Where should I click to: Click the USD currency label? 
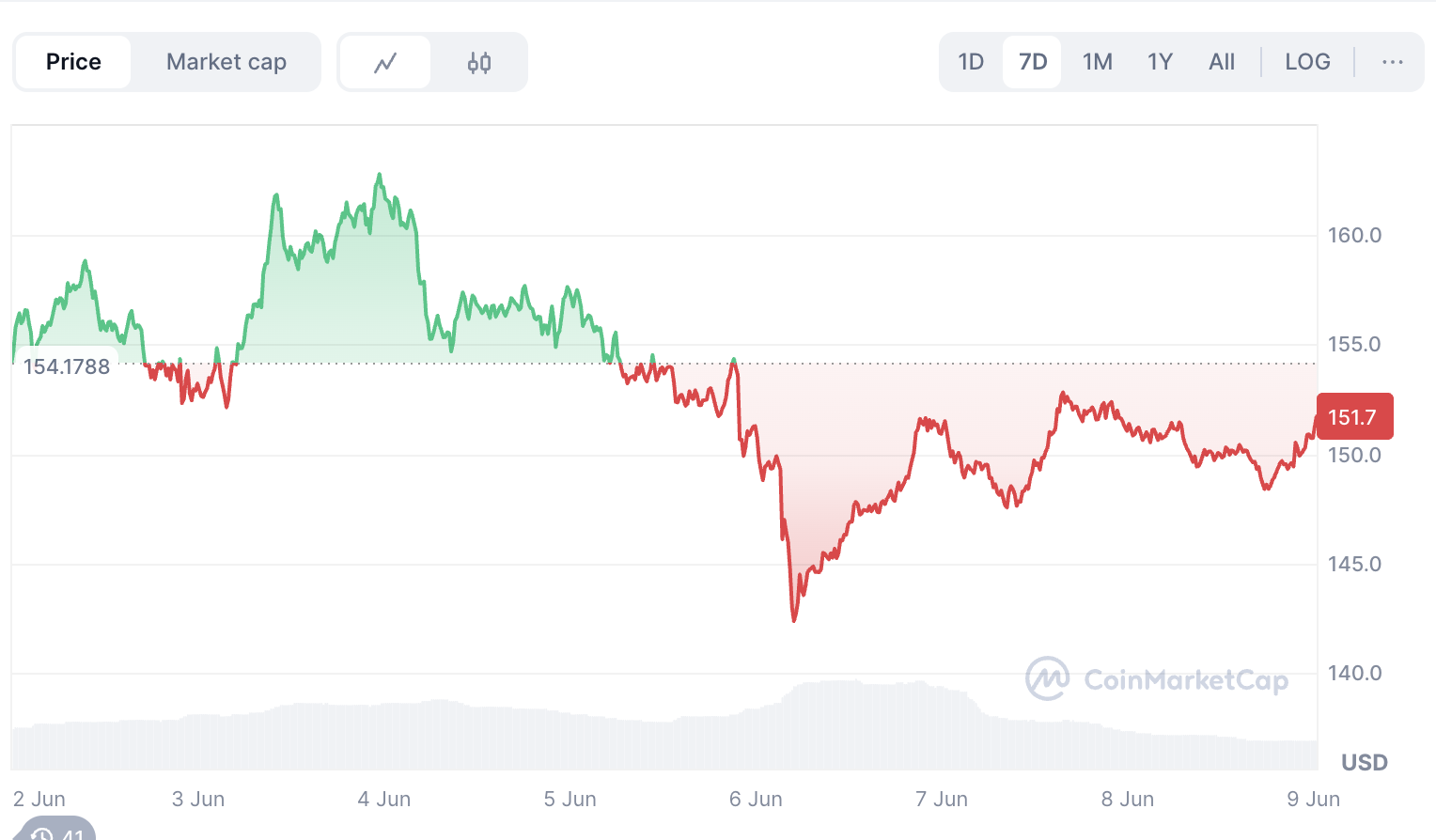coord(1364,762)
